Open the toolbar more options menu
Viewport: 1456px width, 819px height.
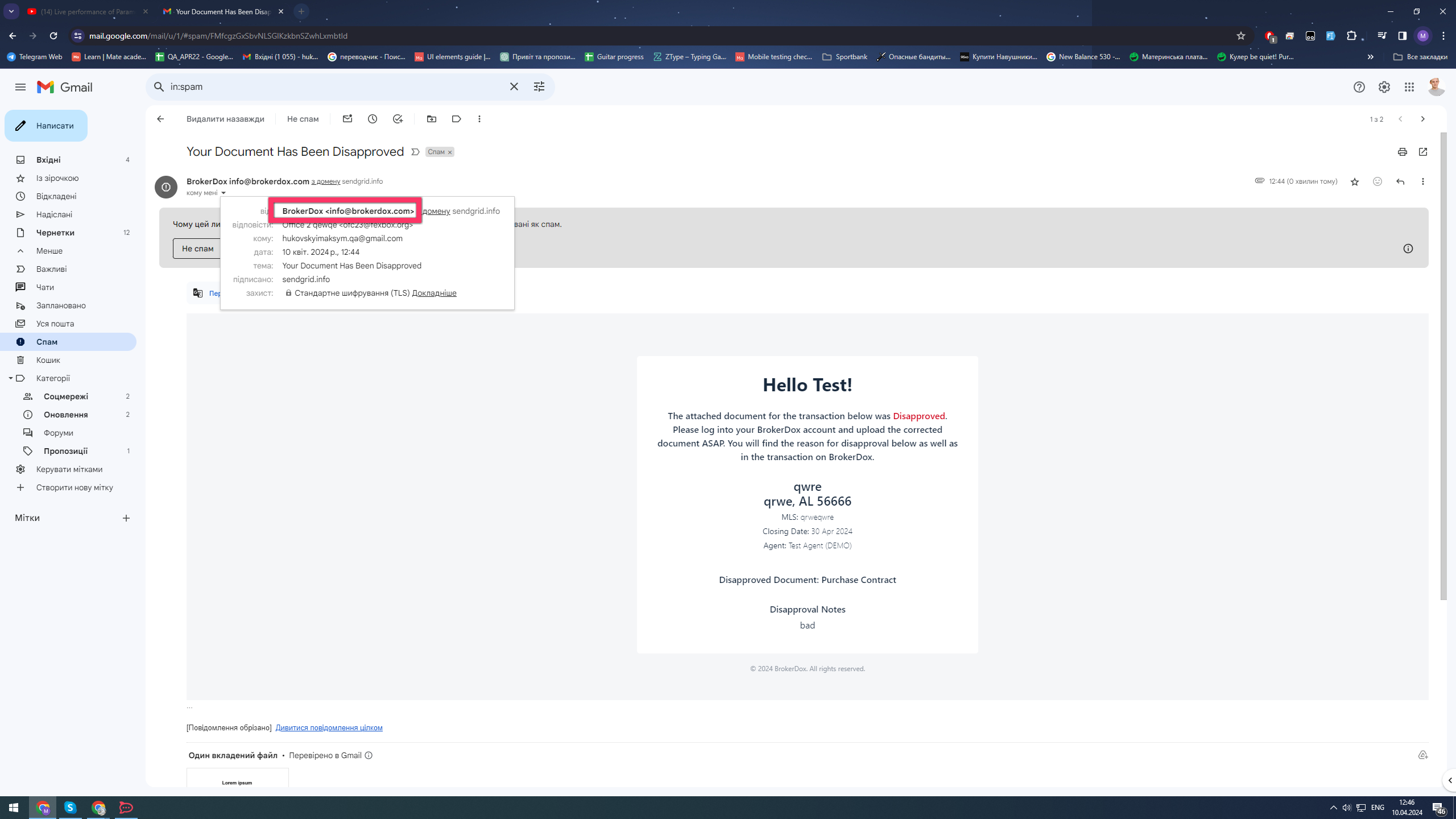pos(479,119)
